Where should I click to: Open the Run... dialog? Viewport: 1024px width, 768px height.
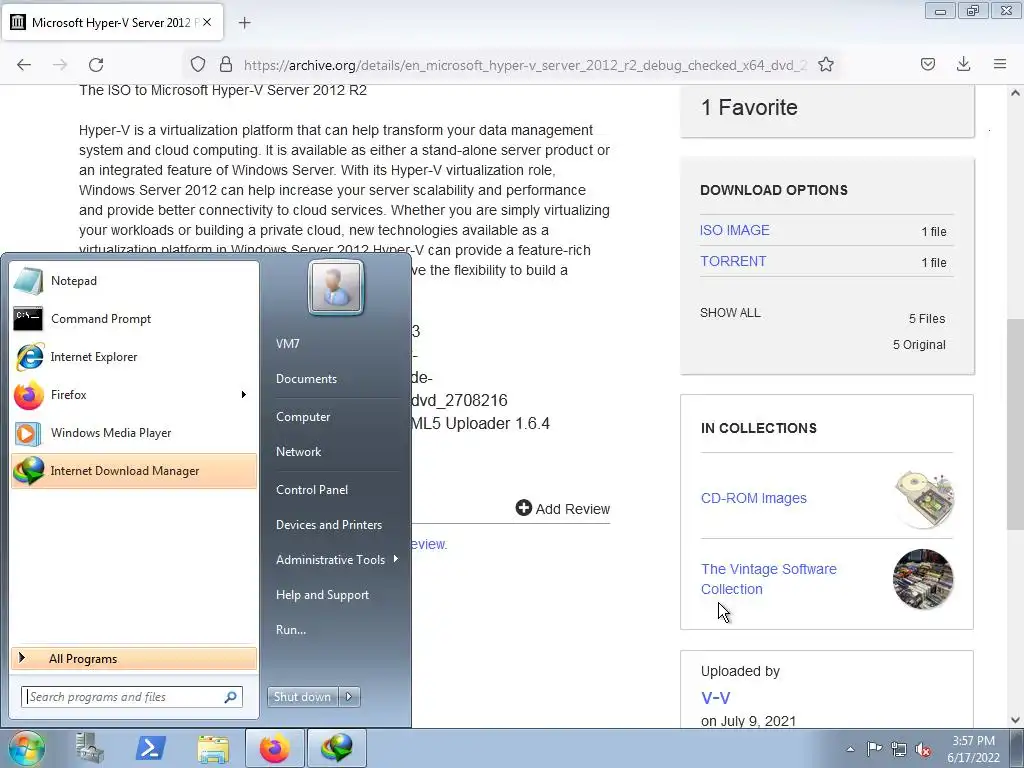point(291,630)
